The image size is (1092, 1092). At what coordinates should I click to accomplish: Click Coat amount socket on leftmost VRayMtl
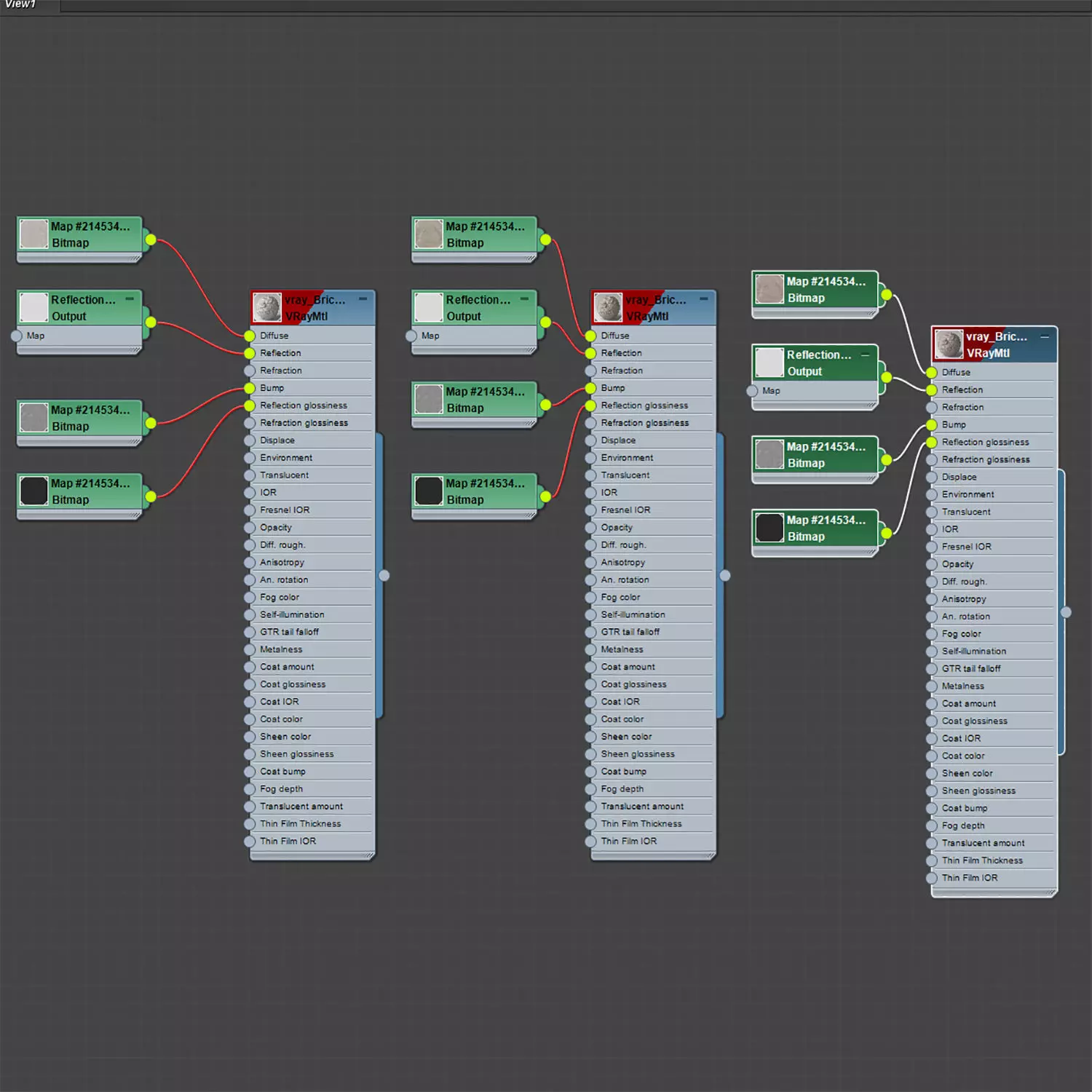pyautogui.click(x=250, y=667)
